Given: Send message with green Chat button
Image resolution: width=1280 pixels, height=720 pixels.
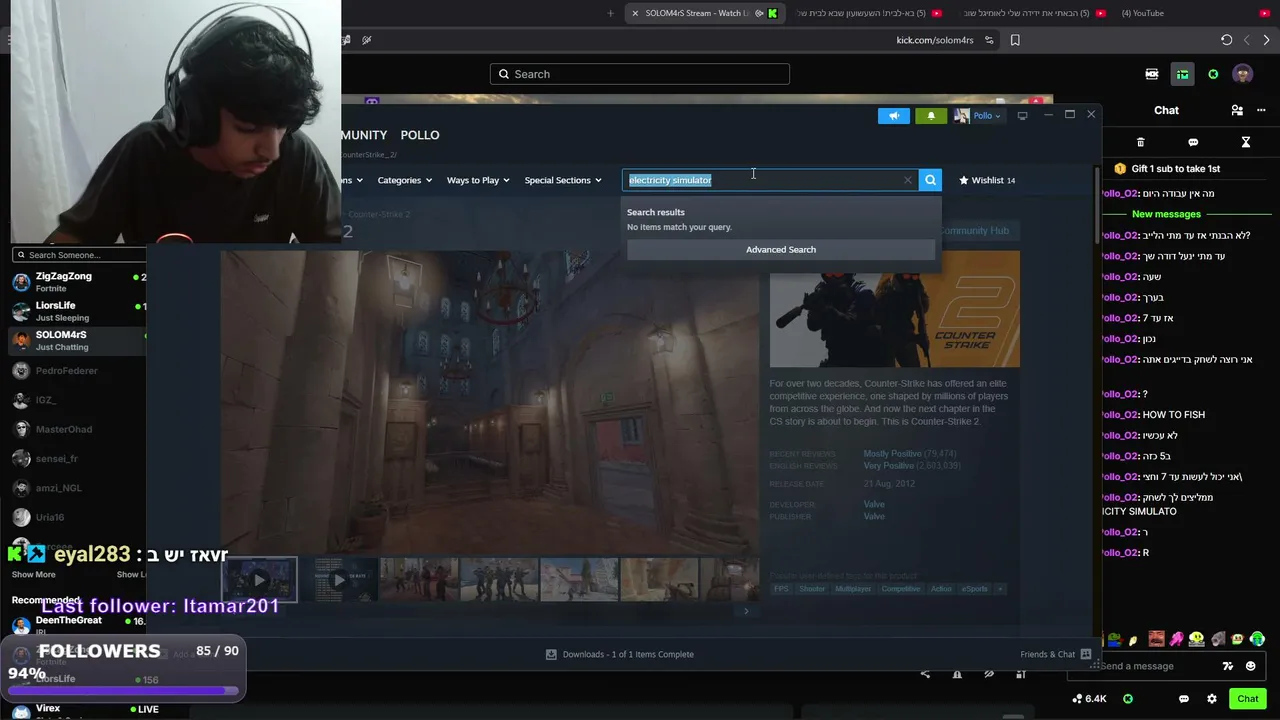Looking at the screenshot, I should click(1248, 699).
